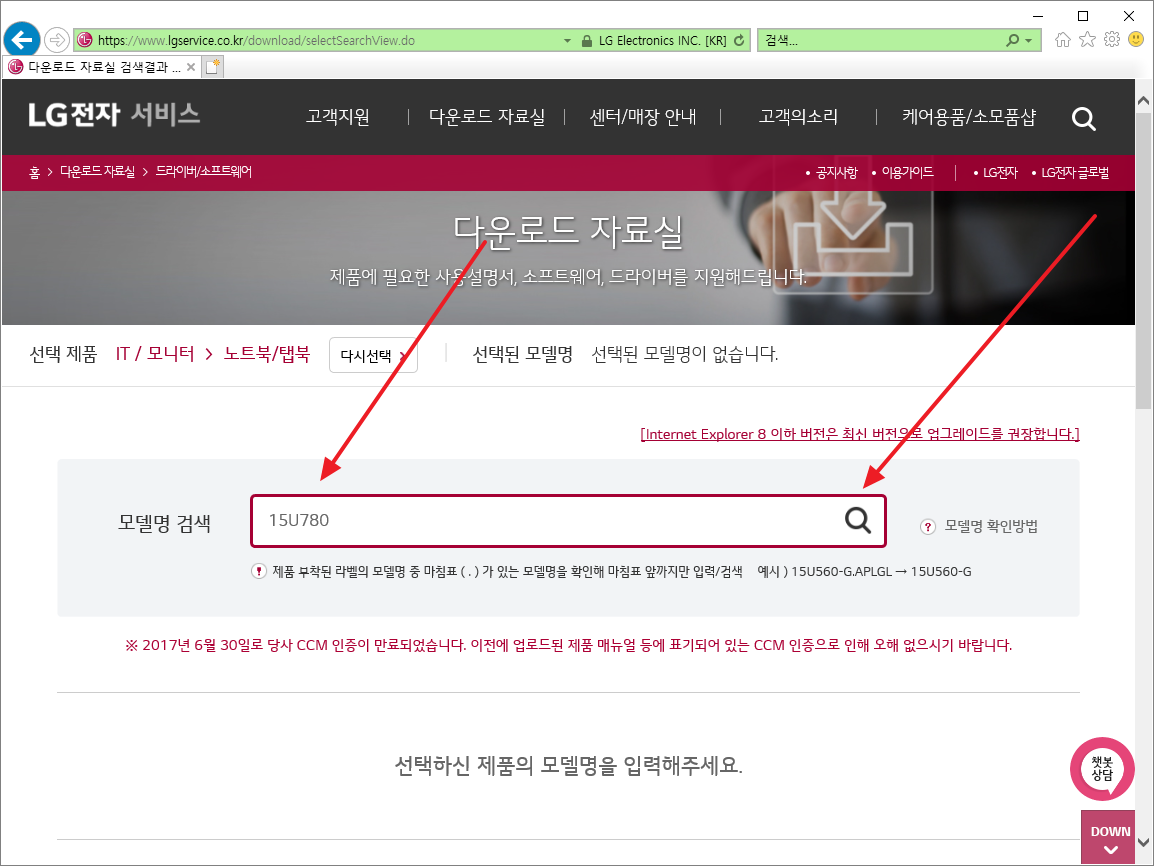Click the browser forward arrow button
Viewport: 1154px width, 866px height.
coord(57,41)
